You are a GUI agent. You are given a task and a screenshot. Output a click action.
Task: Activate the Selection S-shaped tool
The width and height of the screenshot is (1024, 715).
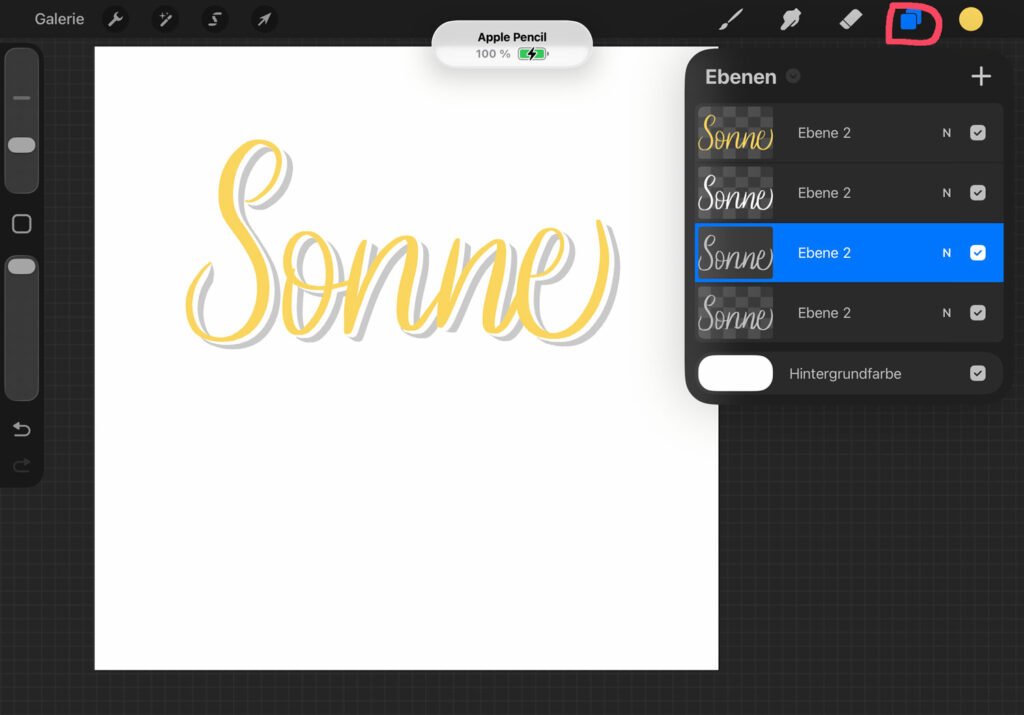click(215, 19)
